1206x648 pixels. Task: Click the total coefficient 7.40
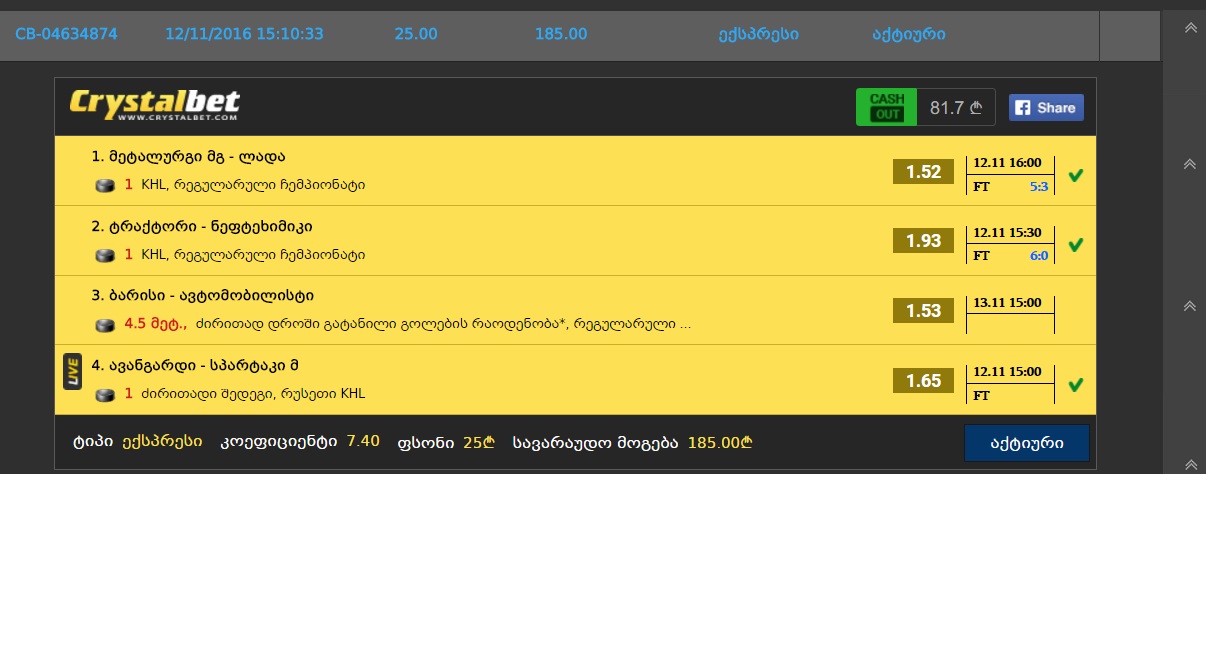pyautogui.click(x=363, y=441)
